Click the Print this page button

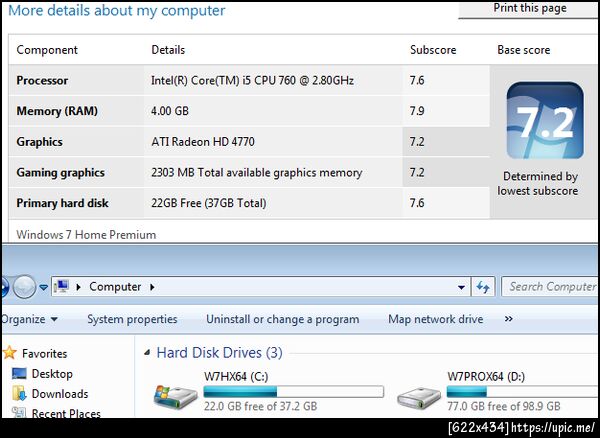pyautogui.click(x=529, y=8)
